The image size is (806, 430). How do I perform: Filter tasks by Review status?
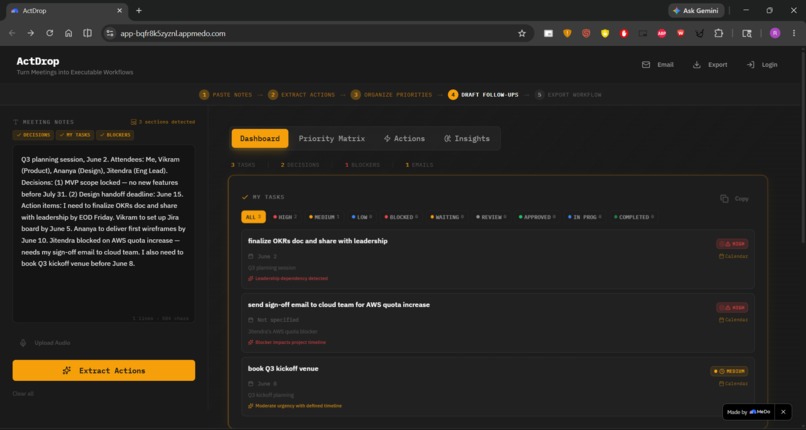click(x=491, y=217)
